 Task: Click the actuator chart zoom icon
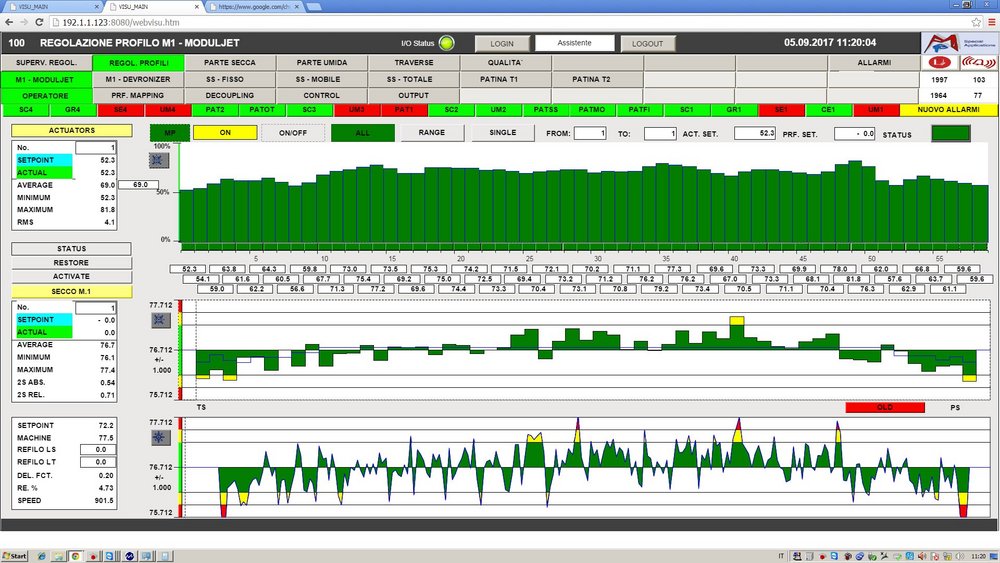point(160,160)
